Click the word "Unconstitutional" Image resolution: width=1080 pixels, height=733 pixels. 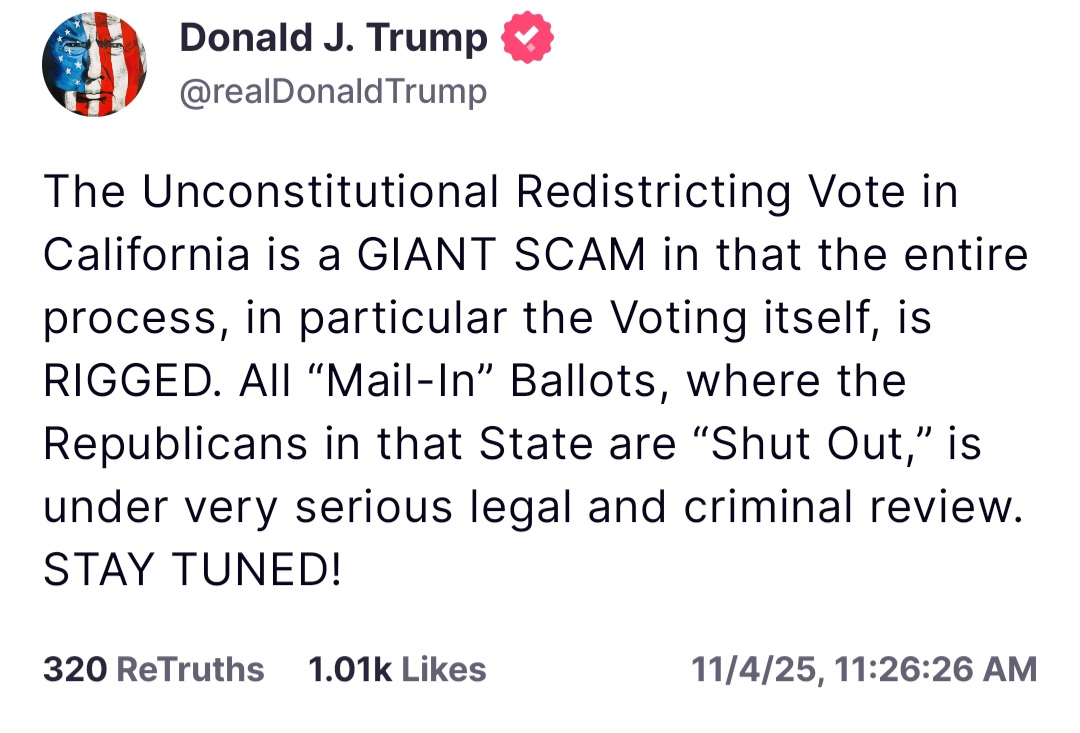click(x=320, y=193)
